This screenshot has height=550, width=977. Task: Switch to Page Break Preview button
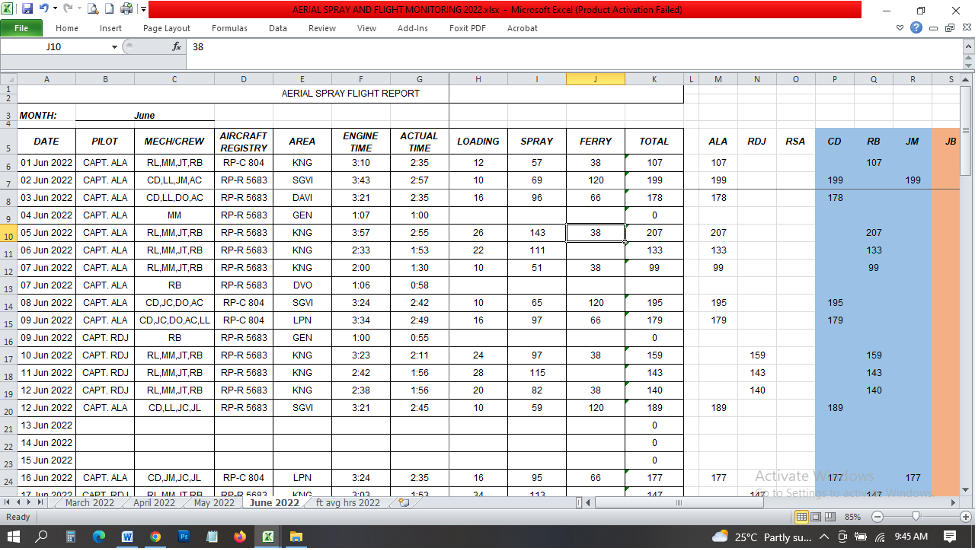coord(830,517)
